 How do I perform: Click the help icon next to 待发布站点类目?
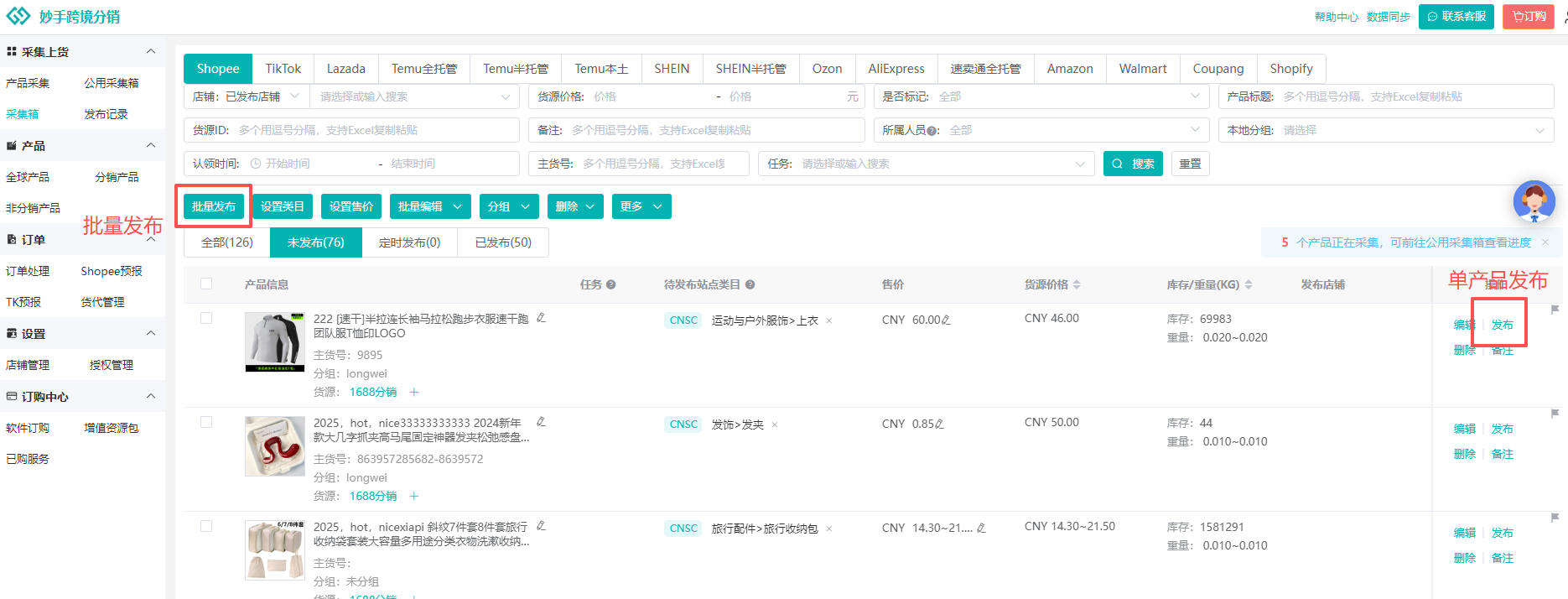click(750, 285)
